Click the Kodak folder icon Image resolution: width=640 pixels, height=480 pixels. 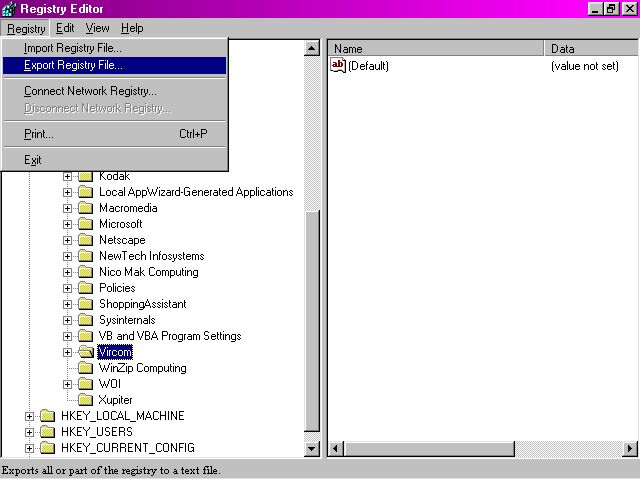(85, 176)
